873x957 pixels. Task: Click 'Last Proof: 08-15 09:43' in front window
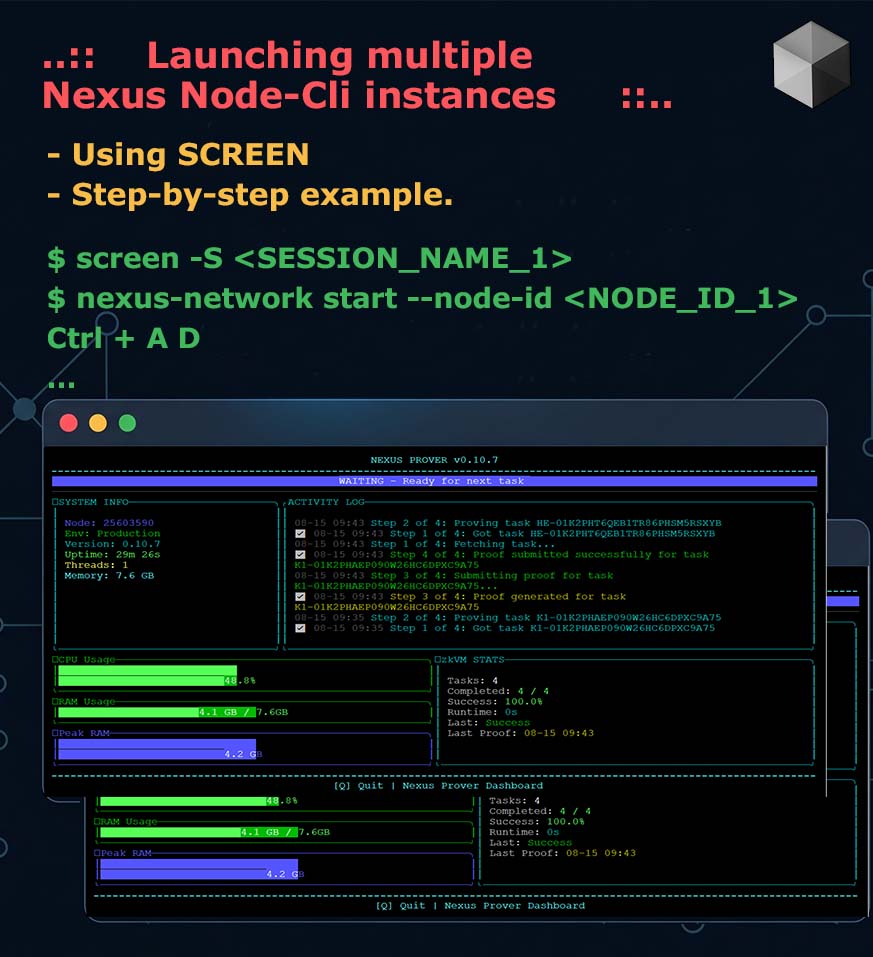pos(521,733)
